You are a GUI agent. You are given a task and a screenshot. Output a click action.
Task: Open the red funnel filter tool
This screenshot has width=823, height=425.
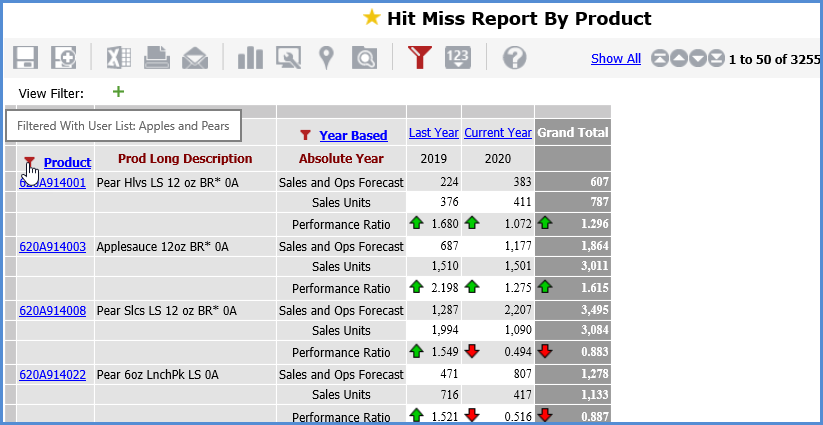(x=420, y=58)
